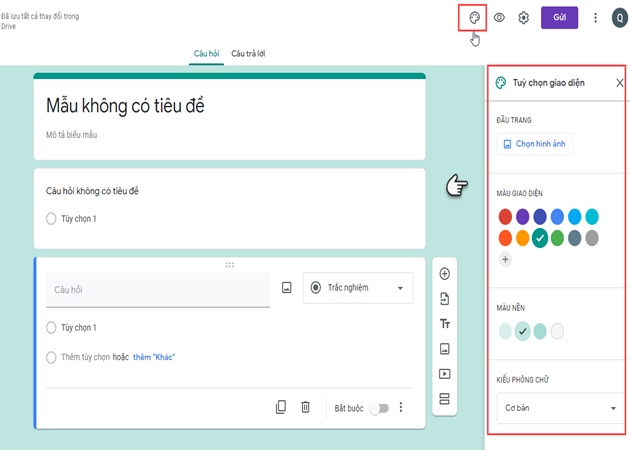Pick the indigo theme color
630x450 pixels.
[540, 217]
